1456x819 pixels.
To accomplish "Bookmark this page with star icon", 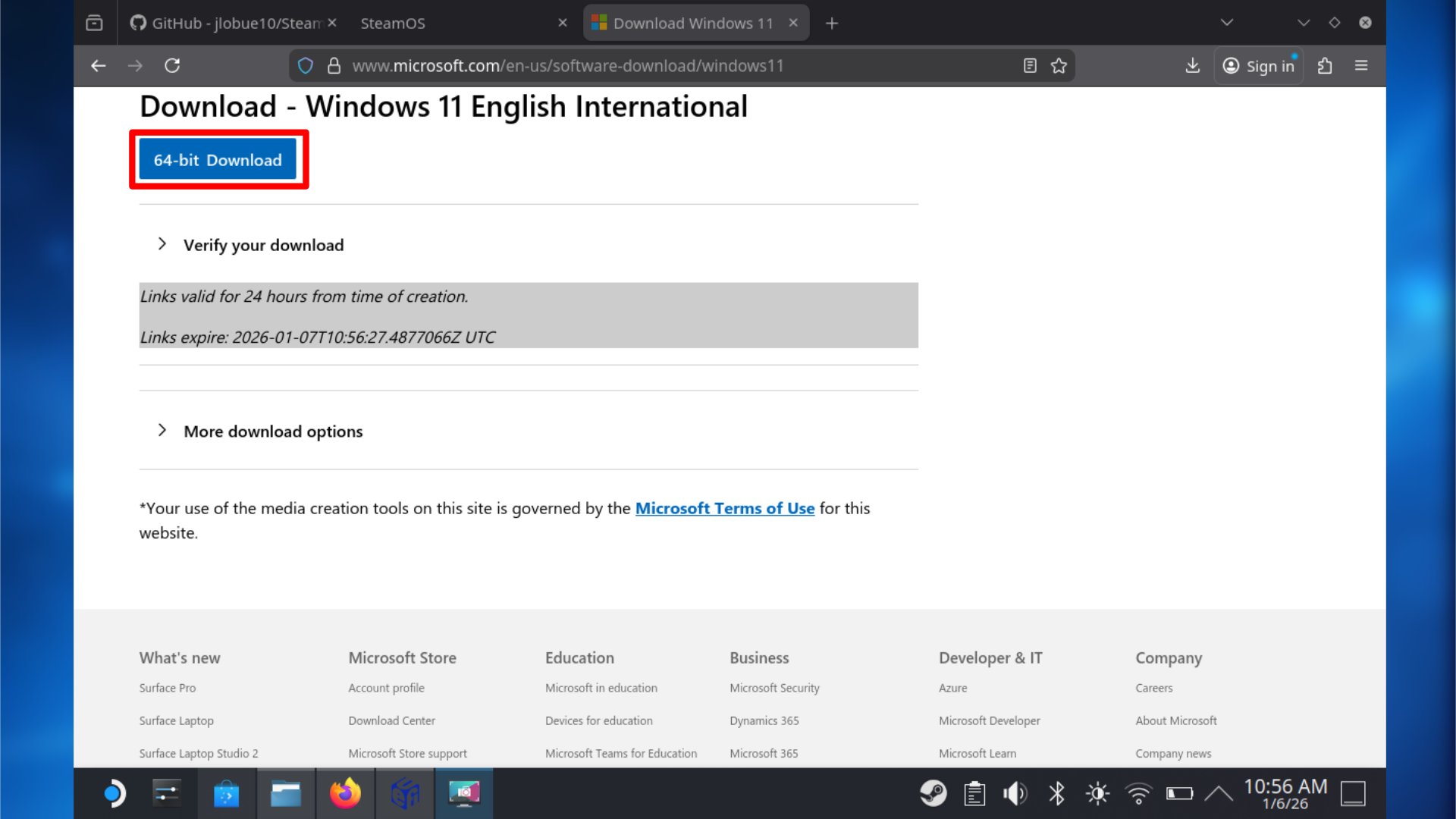I will [x=1059, y=66].
